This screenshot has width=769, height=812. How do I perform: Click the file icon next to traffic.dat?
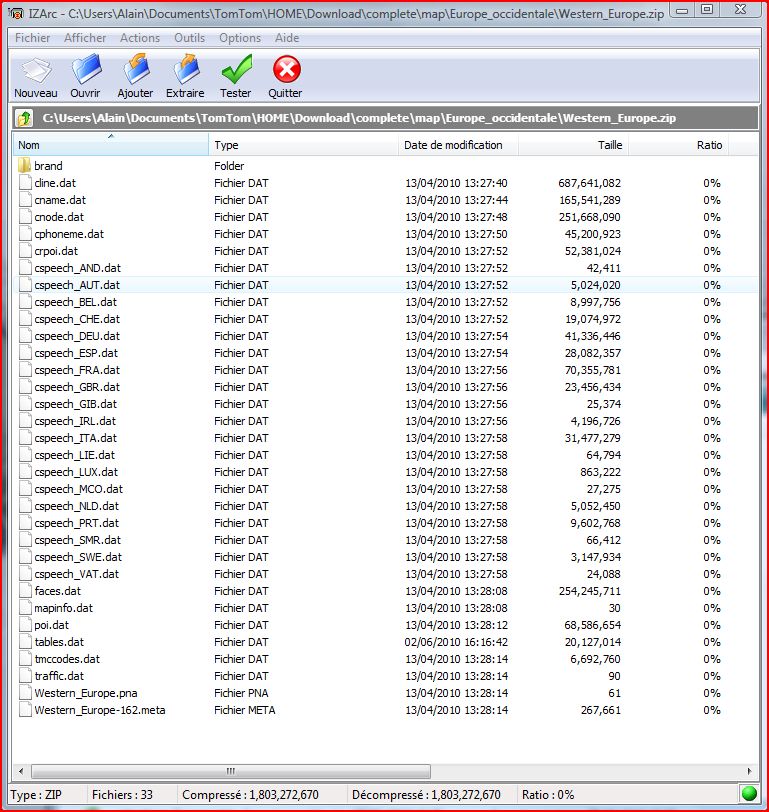[x=25, y=676]
